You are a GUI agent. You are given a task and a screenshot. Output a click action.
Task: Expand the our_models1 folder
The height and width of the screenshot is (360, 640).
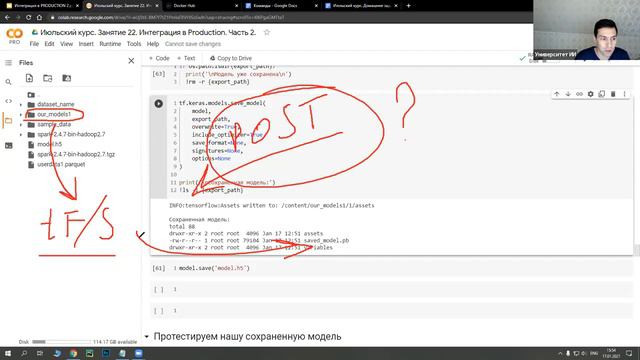(x=21, y=115)
